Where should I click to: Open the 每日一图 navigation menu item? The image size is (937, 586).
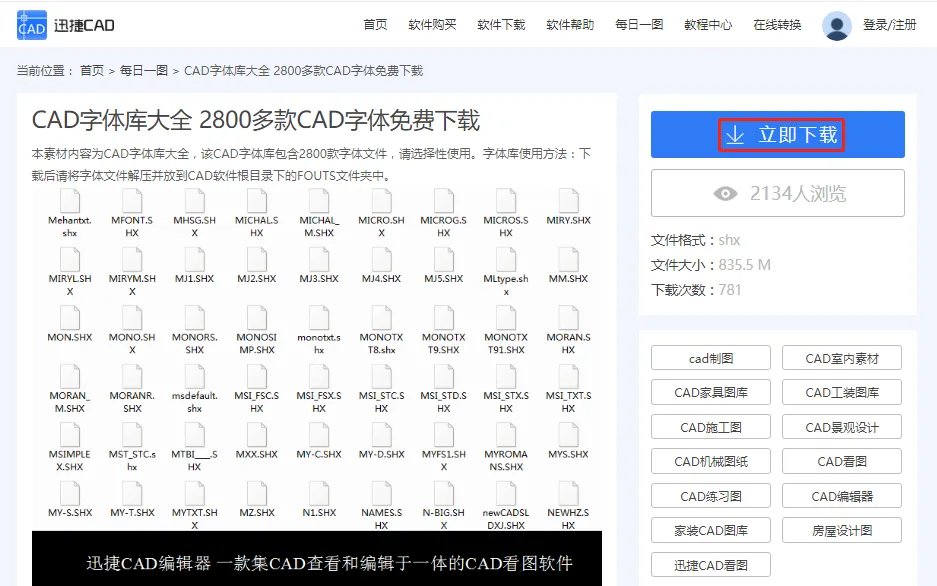point(638,25)
